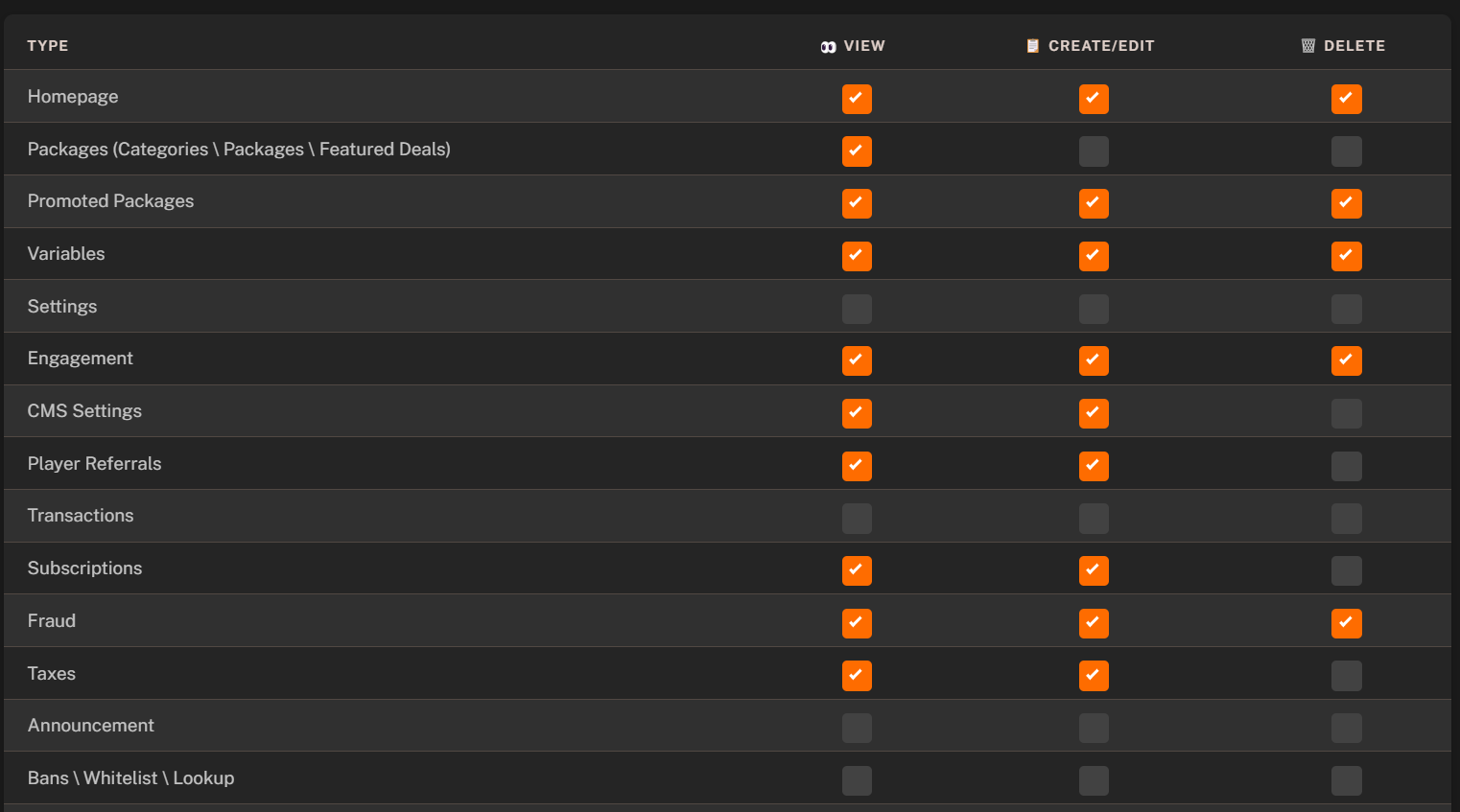Disable Create/Edit permission for Engagement

click(1094, 360)
